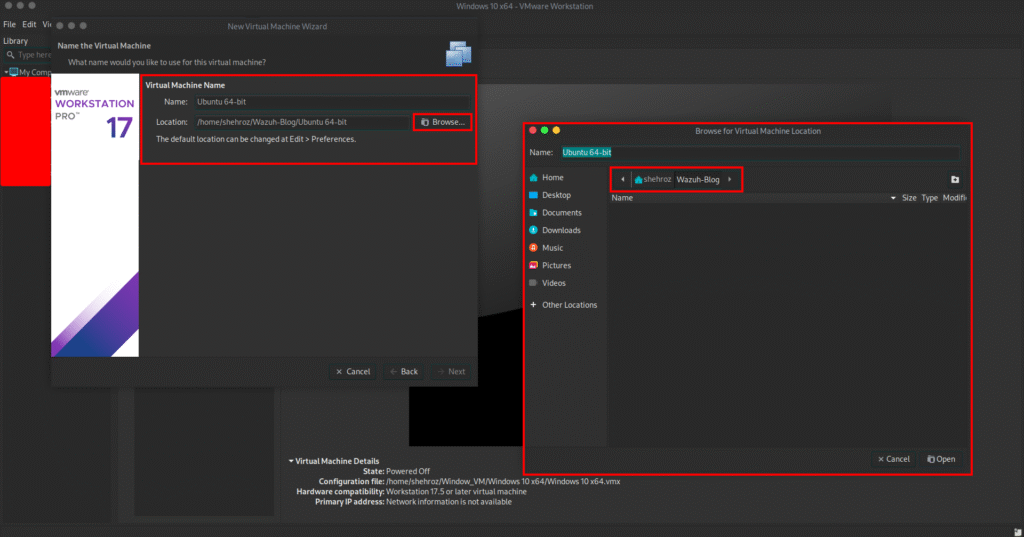The height and width of the screenshot is (537, 1024).
Task: Click the Powered Off state text
Action: pyautogui.click(x=408, y=471)
